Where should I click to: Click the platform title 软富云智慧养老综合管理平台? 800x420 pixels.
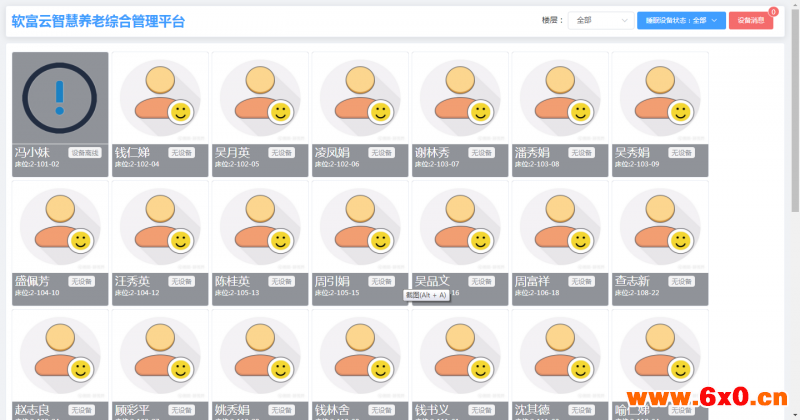point(98,21)
